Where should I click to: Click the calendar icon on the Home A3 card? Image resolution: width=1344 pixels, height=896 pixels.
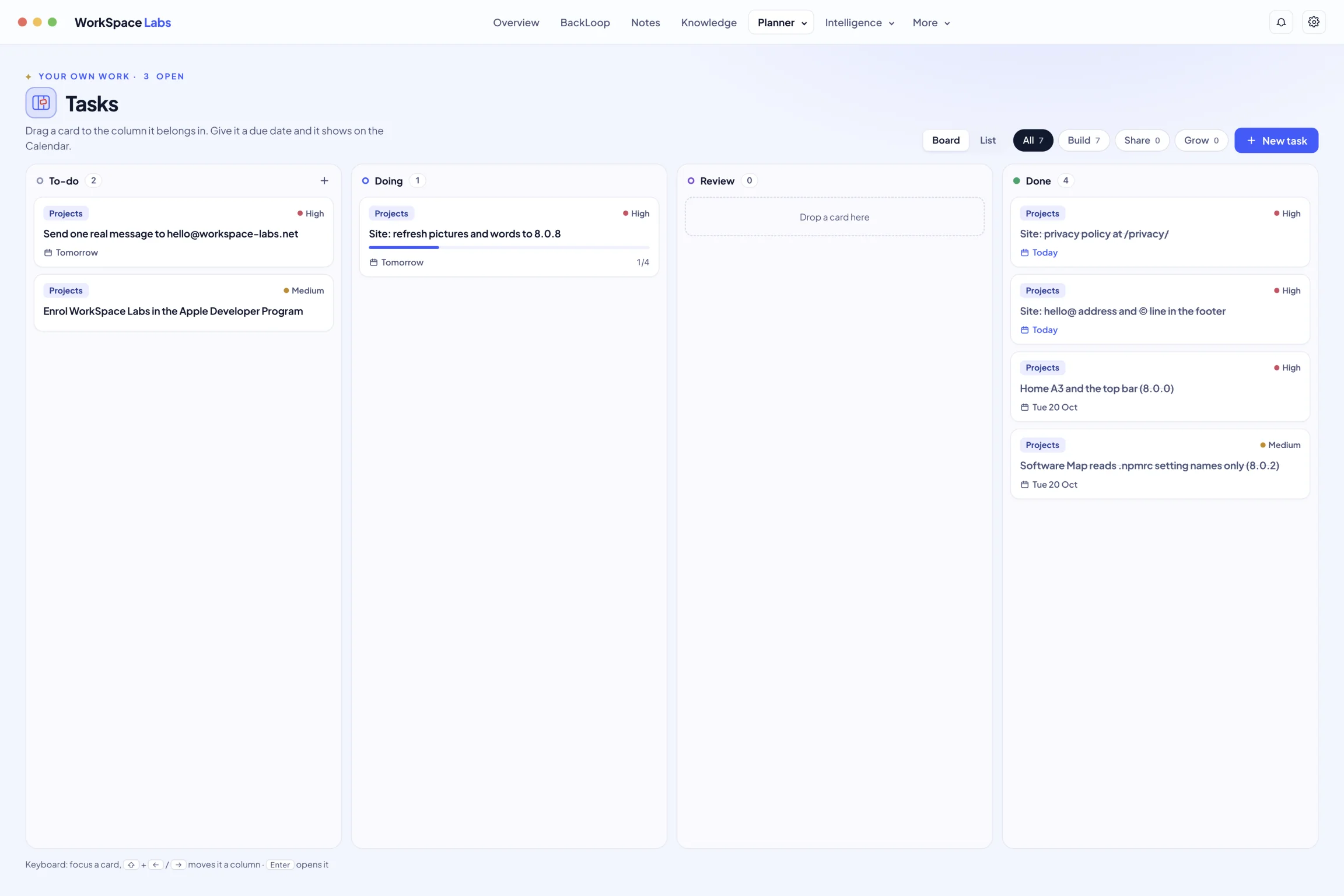point(1024,407)
